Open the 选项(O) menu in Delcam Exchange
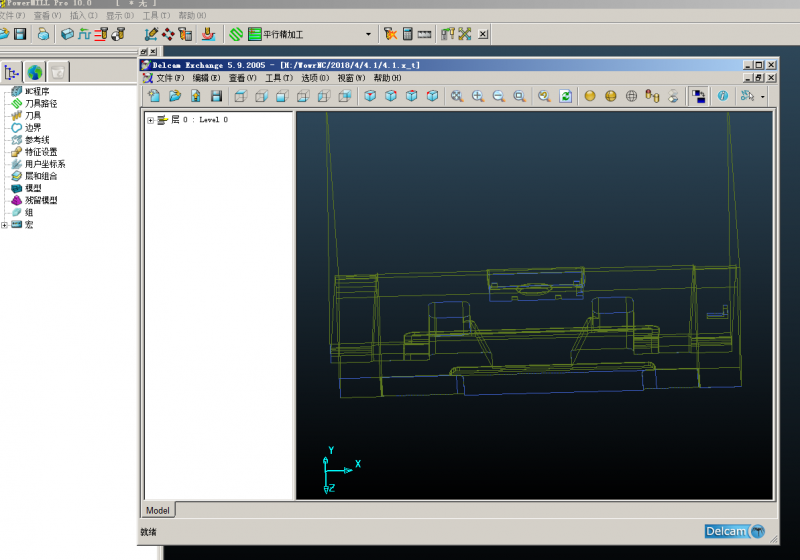800x560 pixels. coord(315,78)
